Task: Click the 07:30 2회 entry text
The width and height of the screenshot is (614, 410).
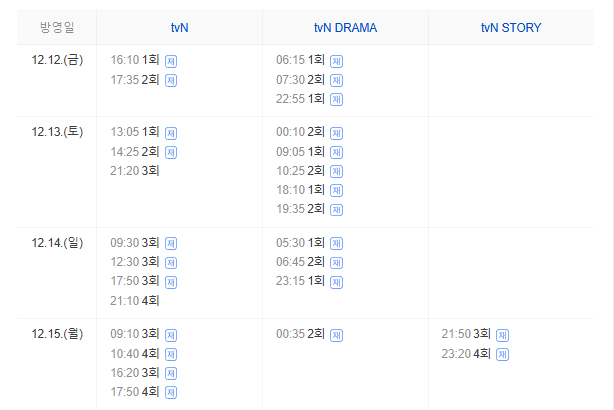Action: pyautogui.click(x=300, y=80)
